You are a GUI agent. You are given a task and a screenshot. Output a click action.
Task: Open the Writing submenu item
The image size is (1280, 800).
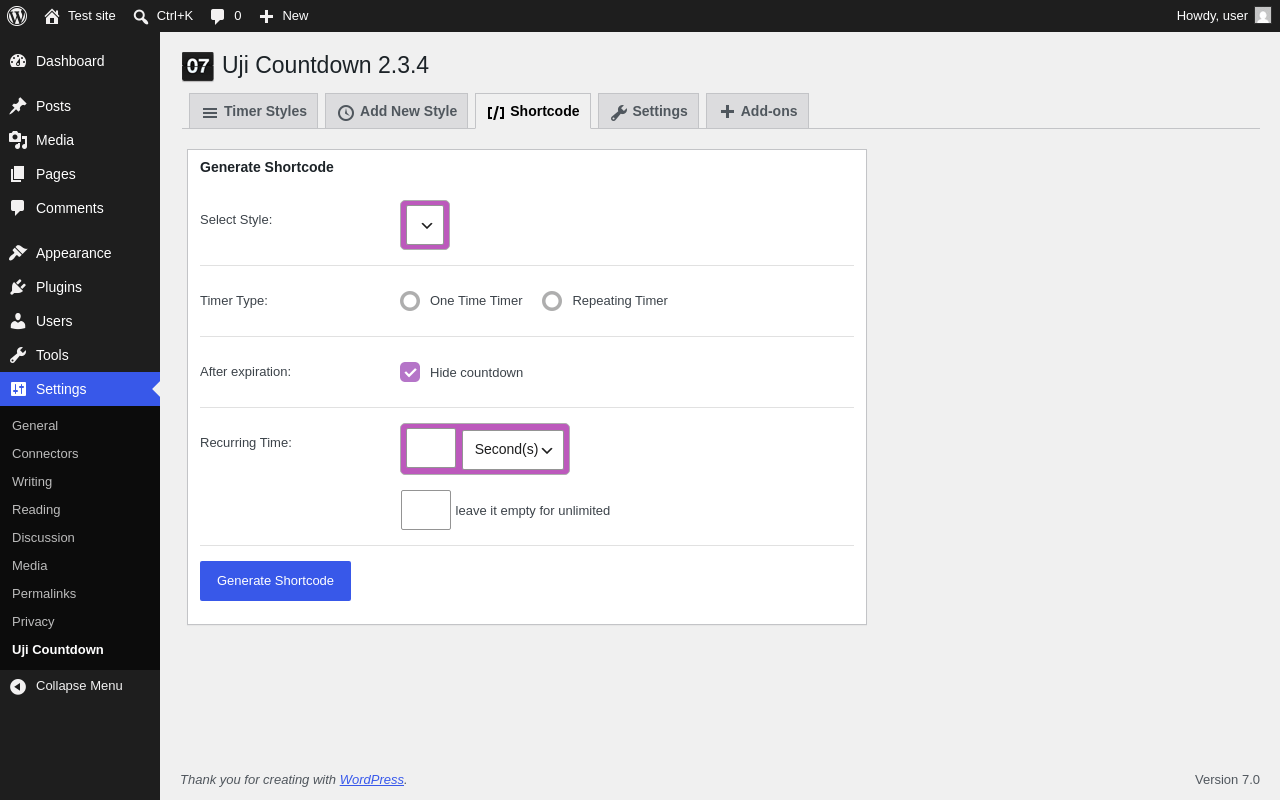point(80,482)
